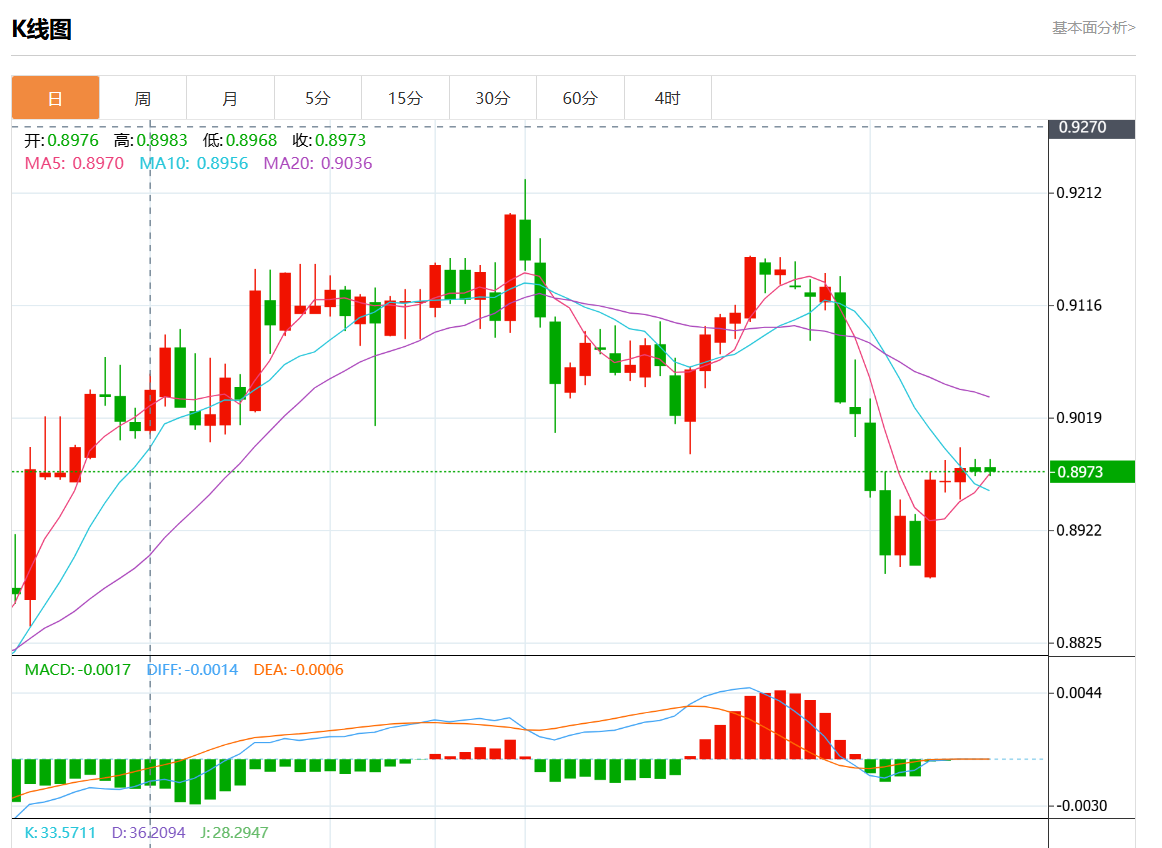Click the 0.9116 axis label
This screenshot has height=848, width=1162.
pos(1079,305)
